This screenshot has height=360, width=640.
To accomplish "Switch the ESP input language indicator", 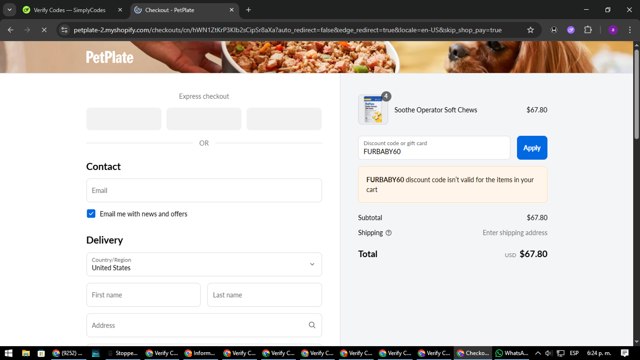I will pos(574,353).
